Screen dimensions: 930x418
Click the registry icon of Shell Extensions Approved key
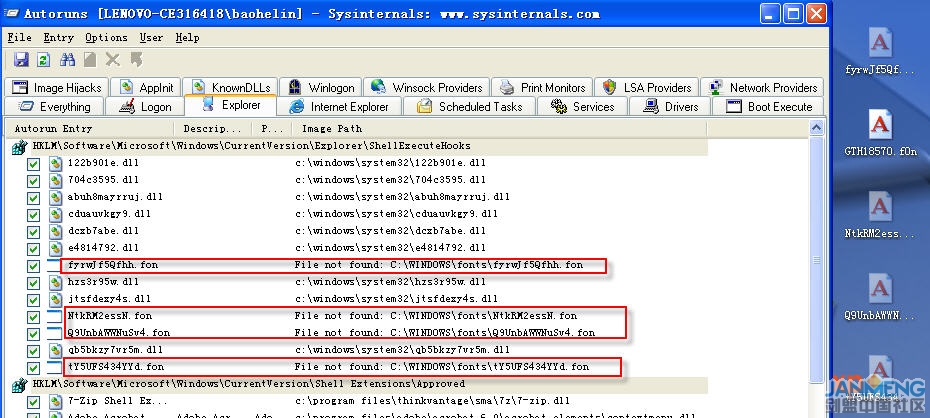pyautogui.click(x=20, y=385)
